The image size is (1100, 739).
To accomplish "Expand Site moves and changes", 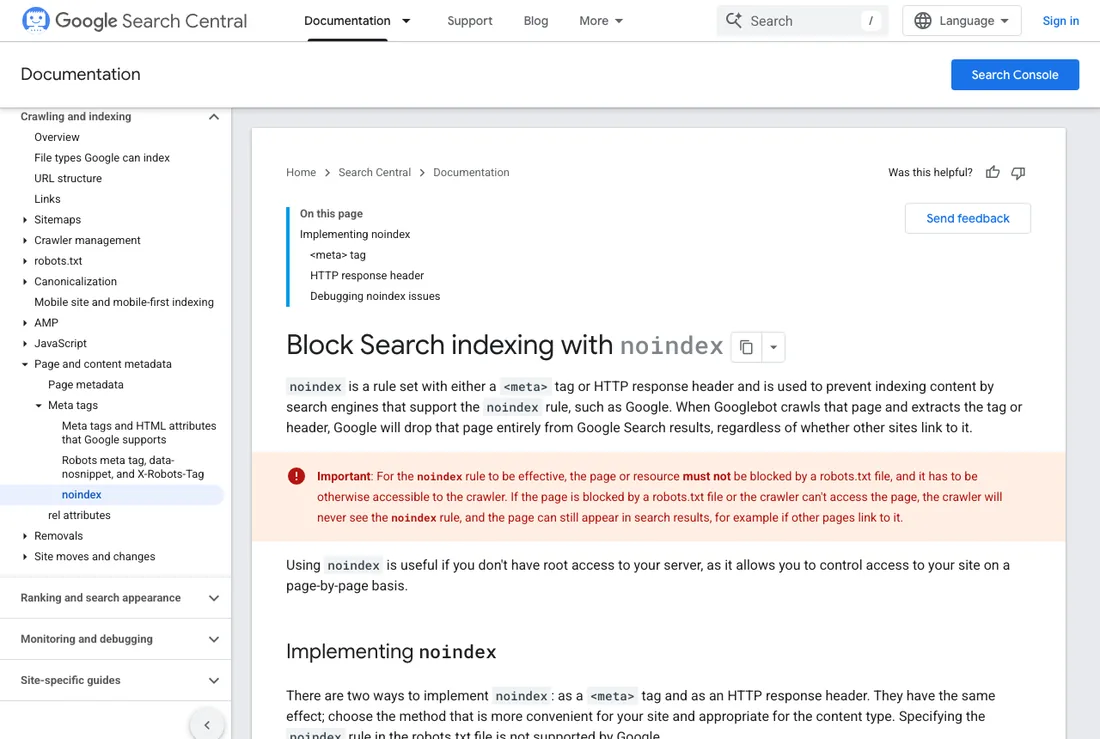I will point(25,557).
